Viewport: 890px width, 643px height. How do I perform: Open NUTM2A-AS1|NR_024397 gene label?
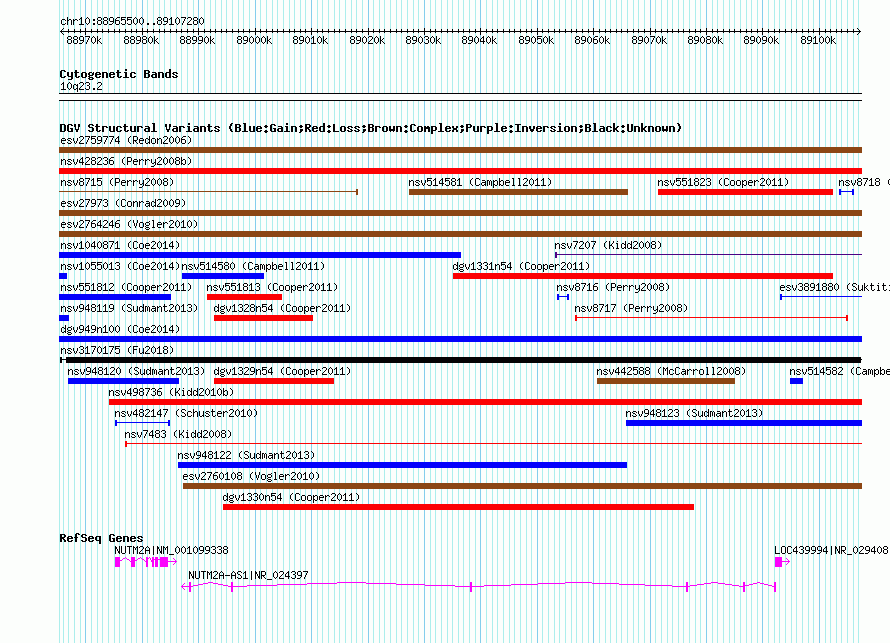point(249,575)
